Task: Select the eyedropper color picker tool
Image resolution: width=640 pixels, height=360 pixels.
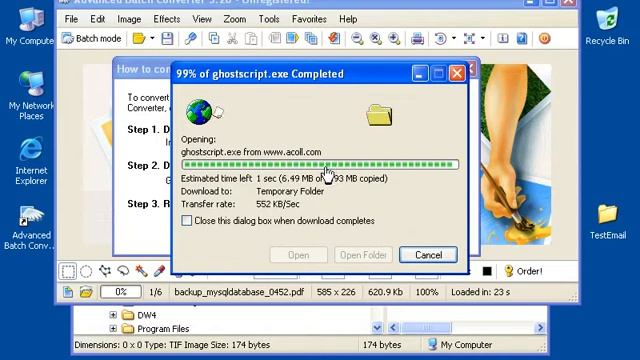Action: 160,271
